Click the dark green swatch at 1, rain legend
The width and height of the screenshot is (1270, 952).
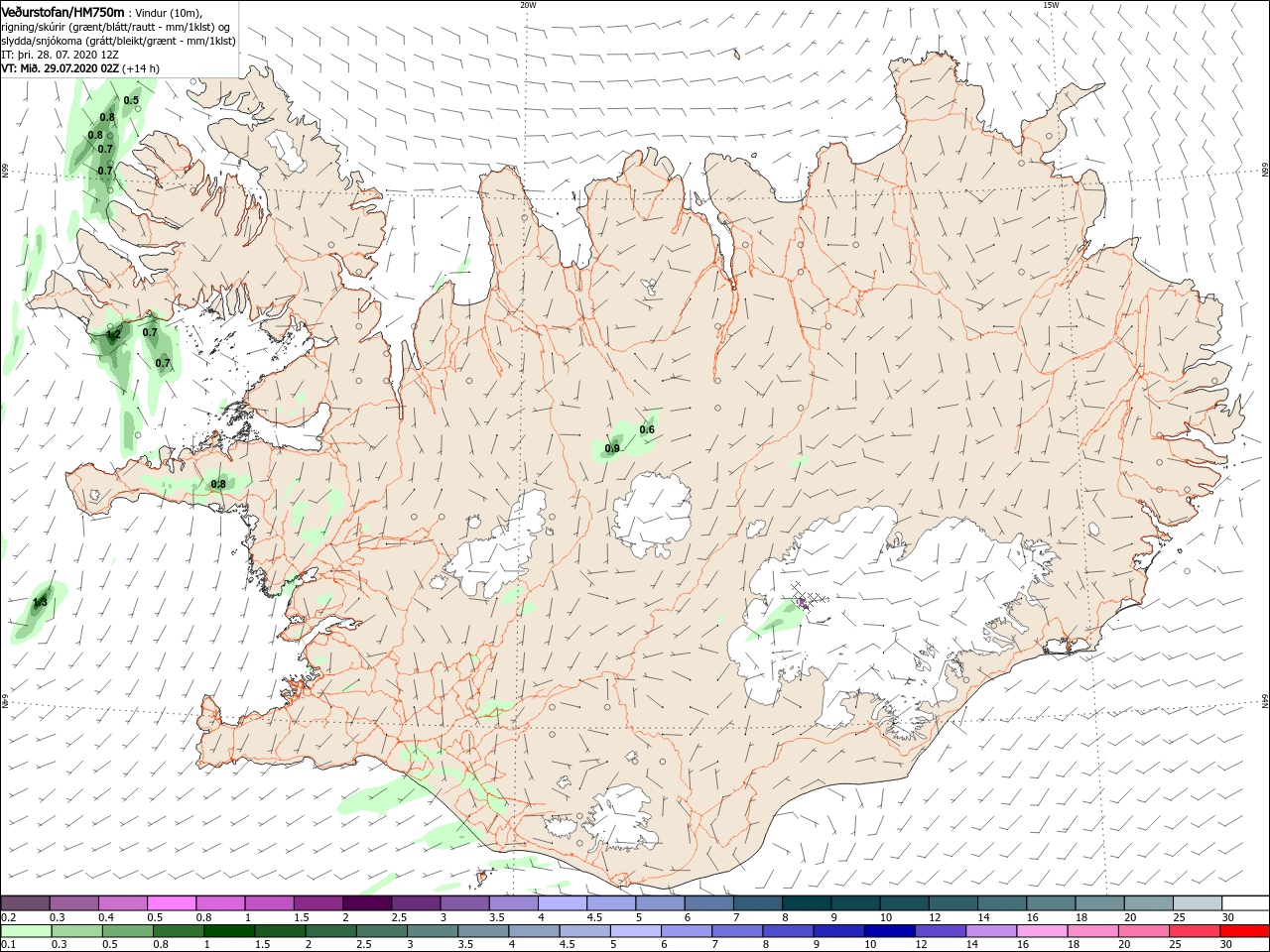(x=228, y=931)
